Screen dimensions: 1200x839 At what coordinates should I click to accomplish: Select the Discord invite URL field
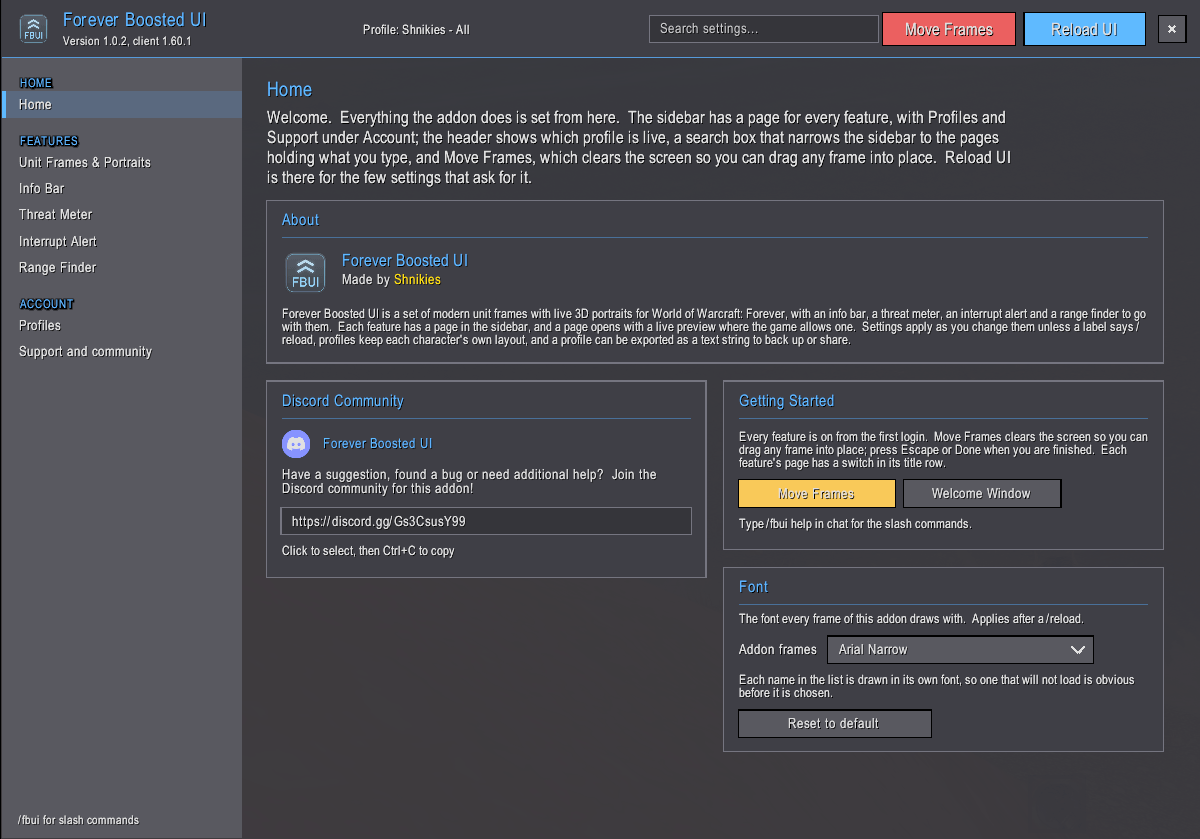[486, 521]
